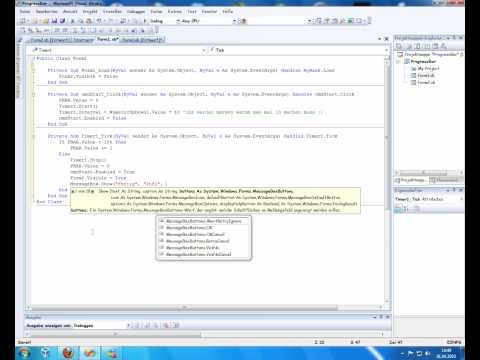Click last icon in solution explorer toolbar
480x360 pixels.
pyautogui.click(x=444, y=46)
